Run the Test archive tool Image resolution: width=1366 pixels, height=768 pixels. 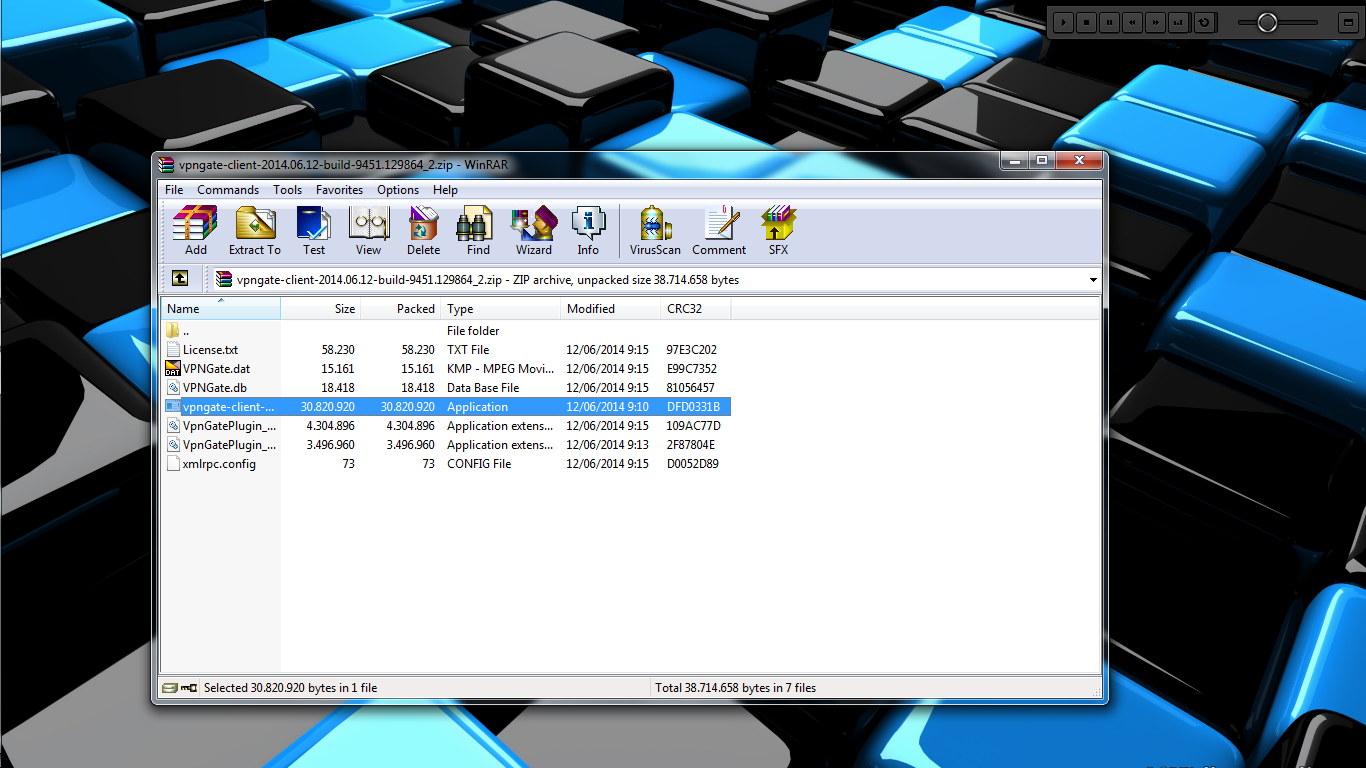click(314, 231)
